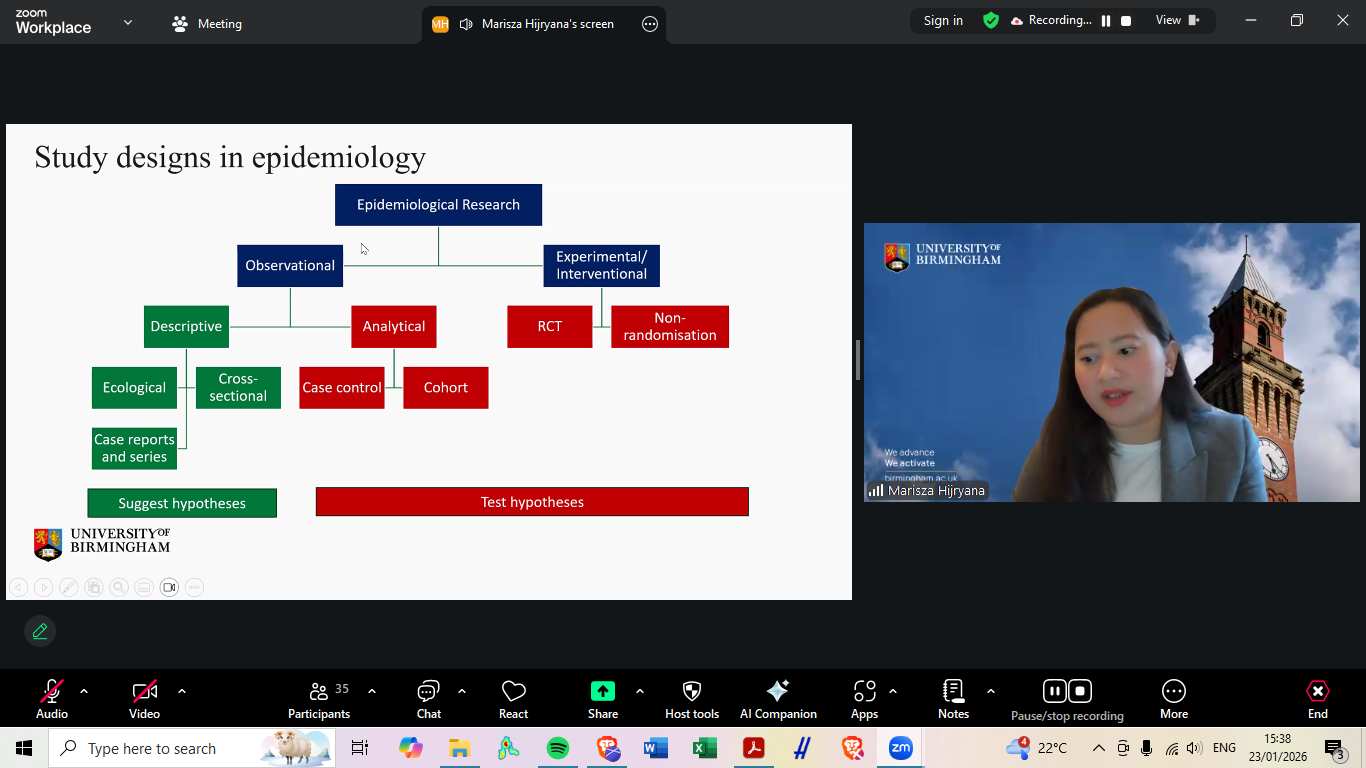Open Spotify from taskbar
The height and width of the screenshot is (768, 1366).
pos(558,748)
